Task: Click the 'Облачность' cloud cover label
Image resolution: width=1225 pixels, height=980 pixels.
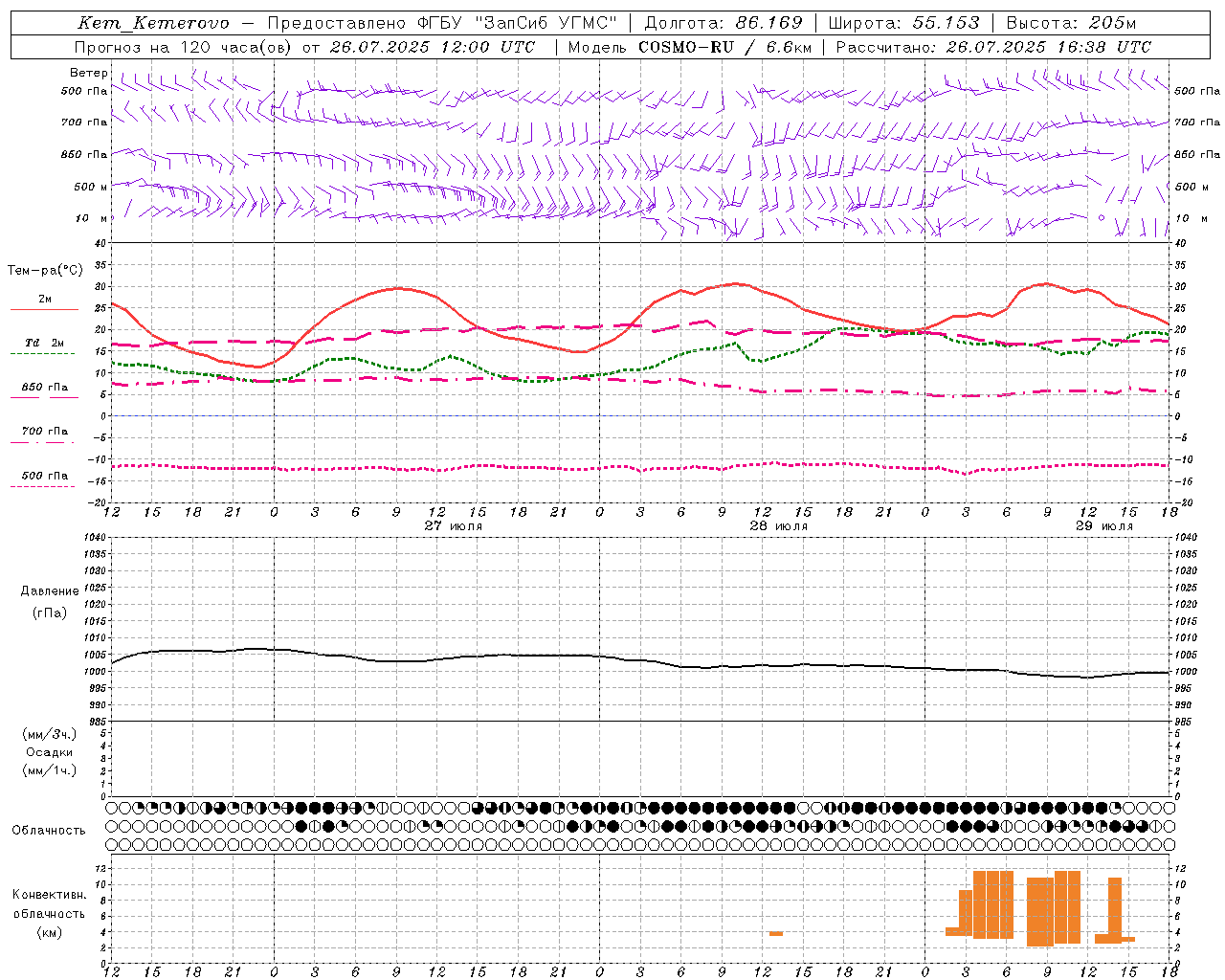Action: [x=49, y=831]
